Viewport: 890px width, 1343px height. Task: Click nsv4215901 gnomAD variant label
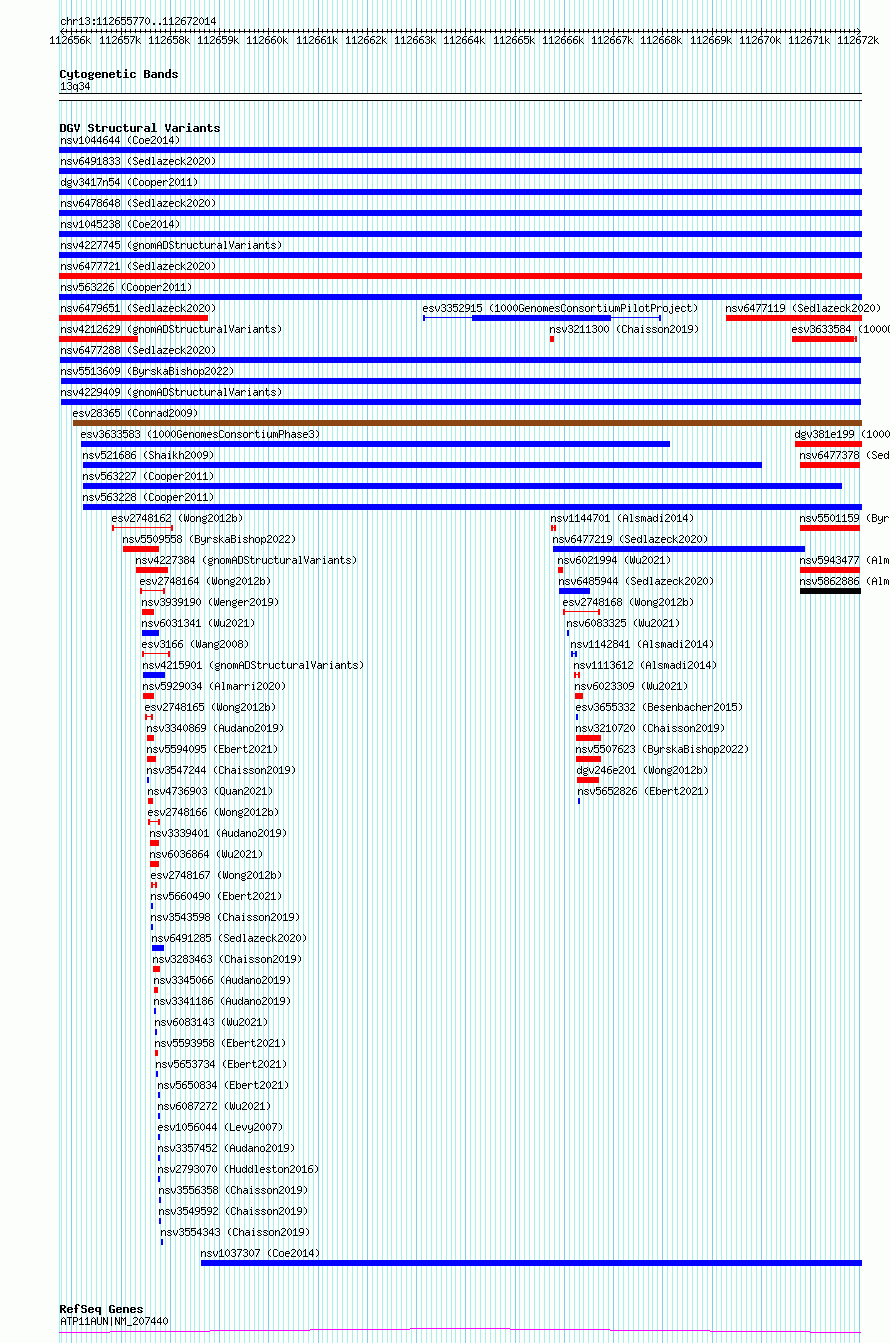(253, 665)
